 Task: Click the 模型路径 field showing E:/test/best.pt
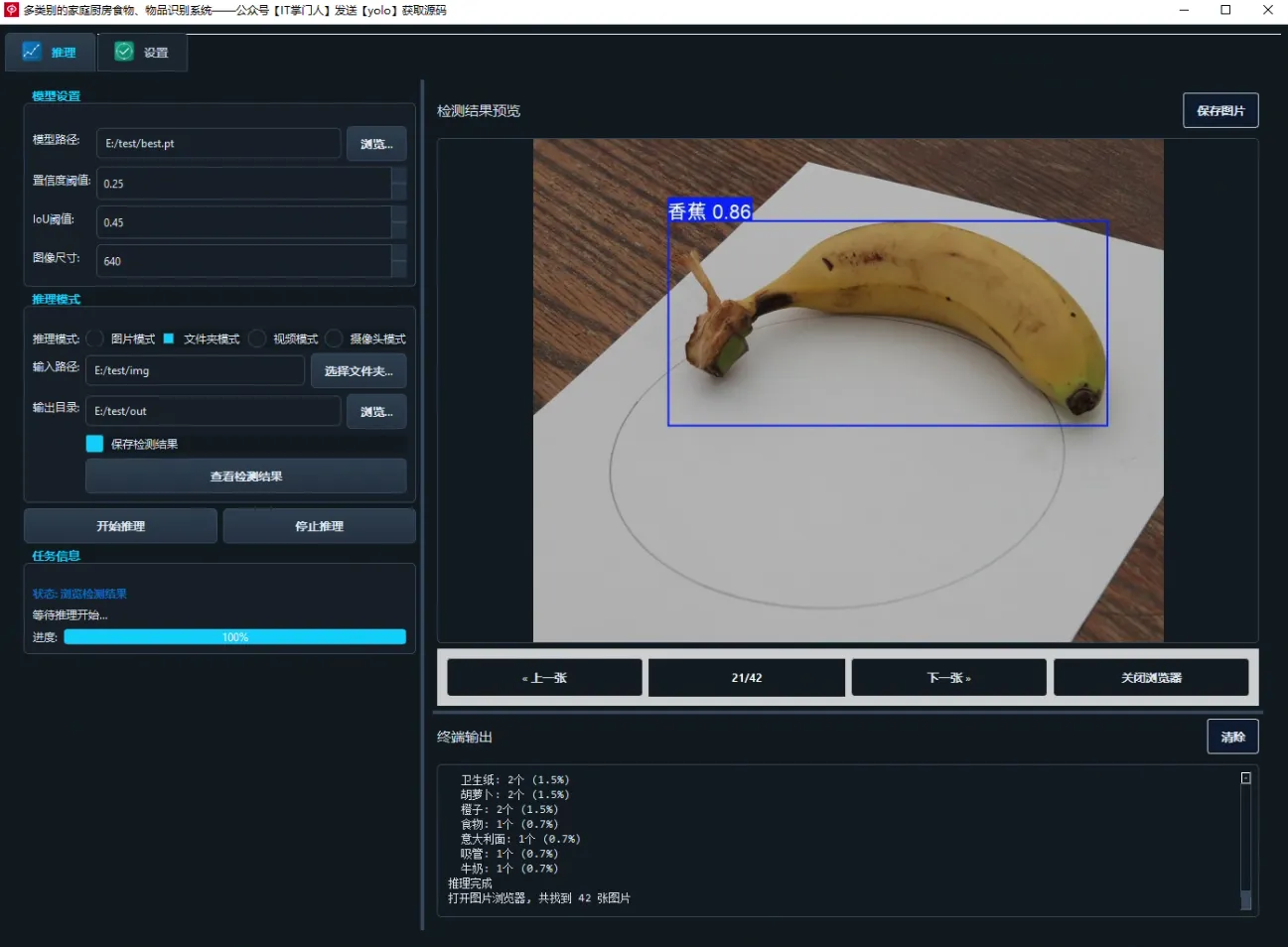(218, 143)
